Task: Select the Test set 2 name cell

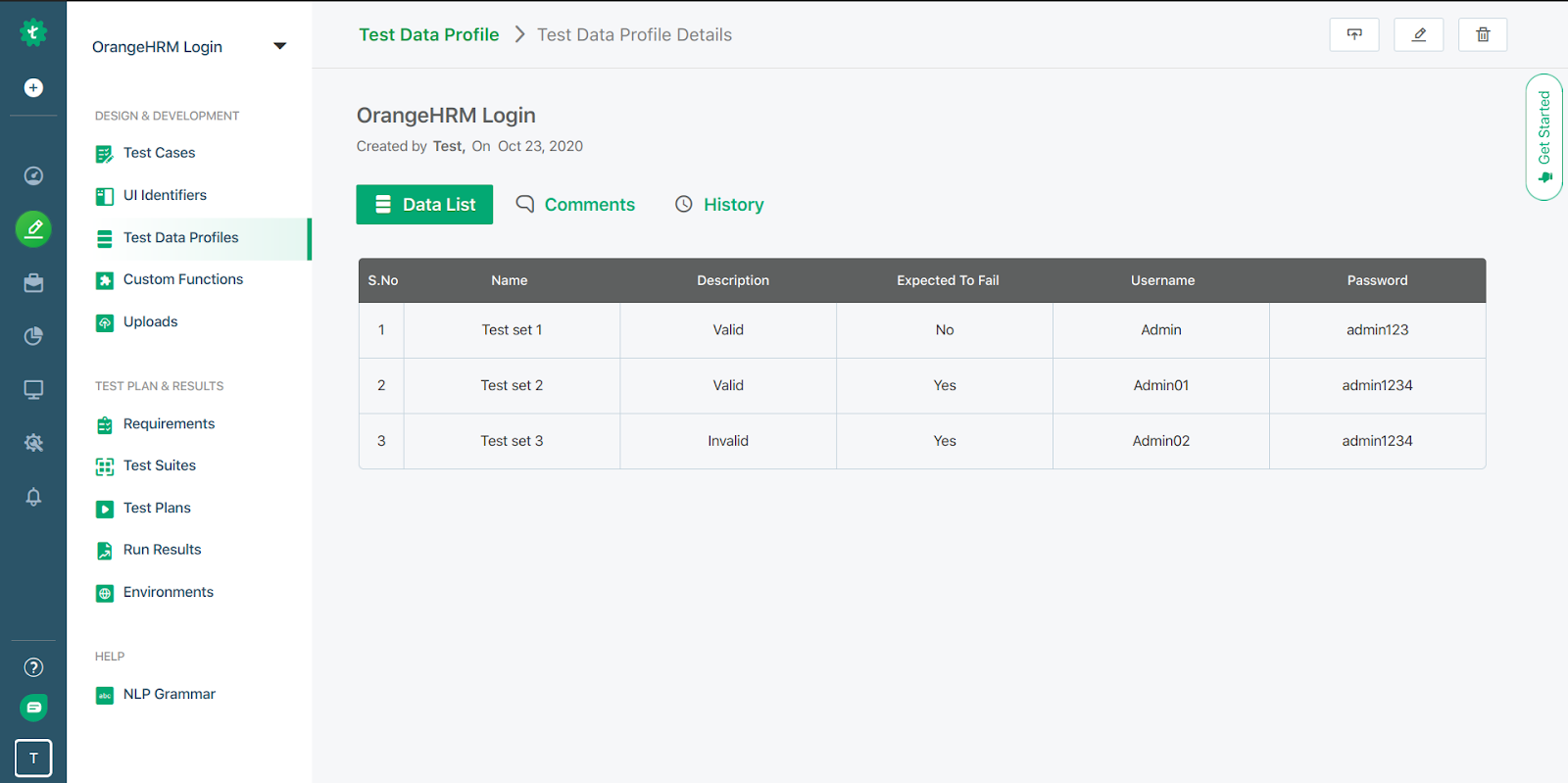Action: coord(512,385)
